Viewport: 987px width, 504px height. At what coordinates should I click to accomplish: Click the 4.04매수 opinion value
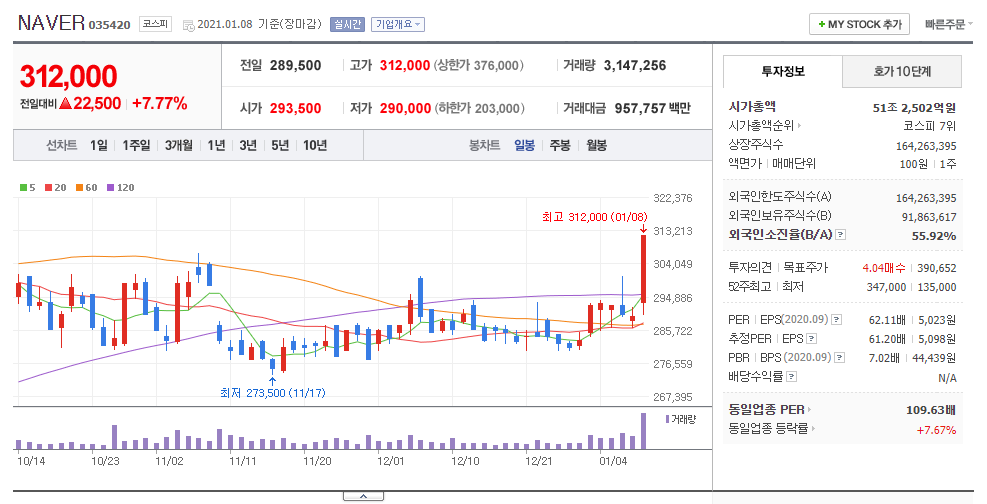(x=884, y=268)
